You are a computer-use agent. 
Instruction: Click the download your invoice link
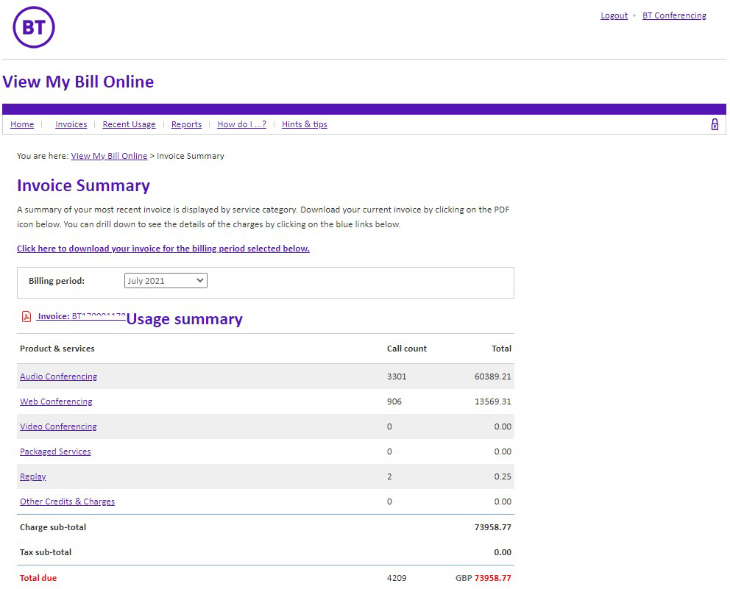coord(163,249)
